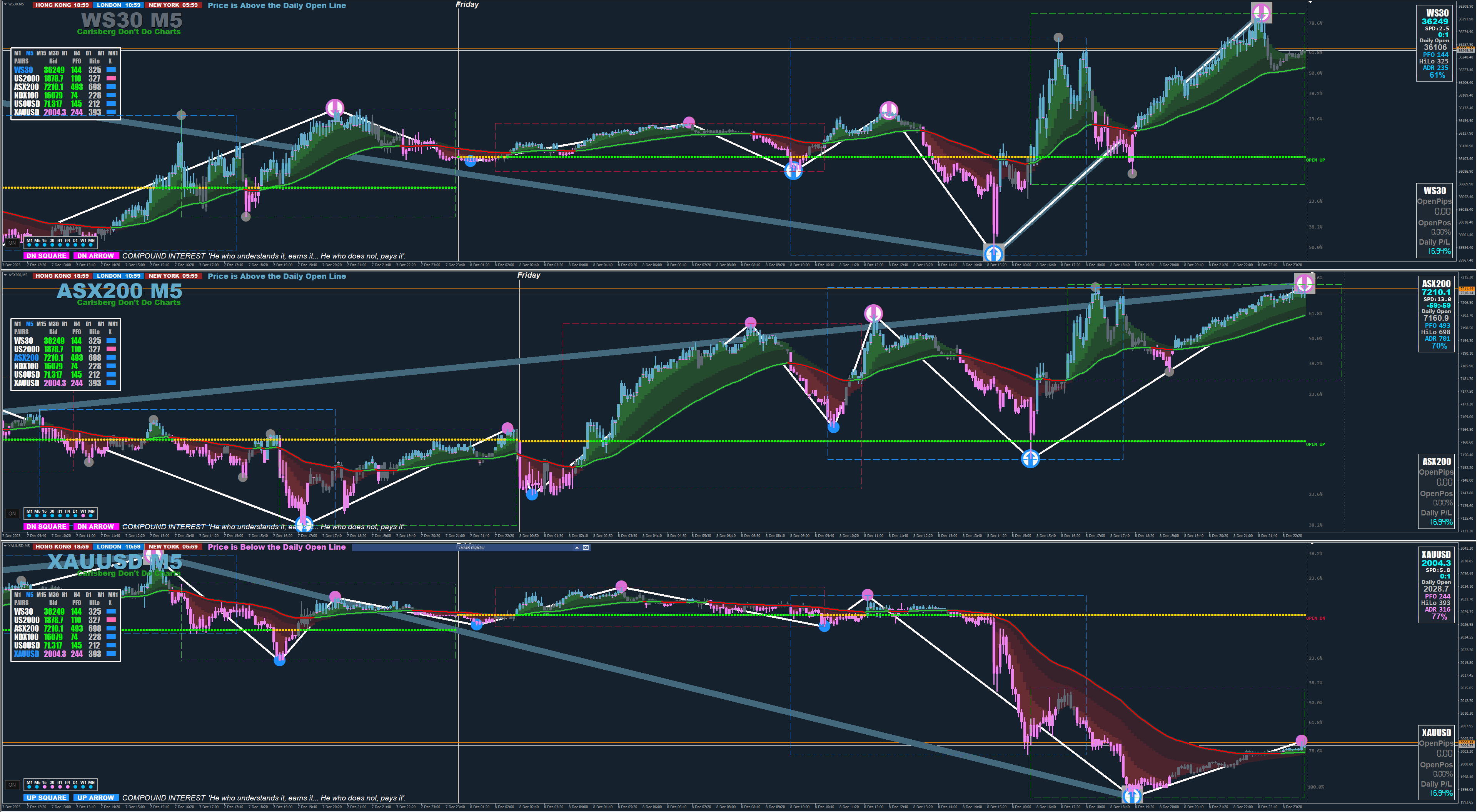This screenshot has width=1477, height=812.
Task: Click DN SQUARE button on WS30 chart
Action: pyautogui.click(x=47, y=256)
